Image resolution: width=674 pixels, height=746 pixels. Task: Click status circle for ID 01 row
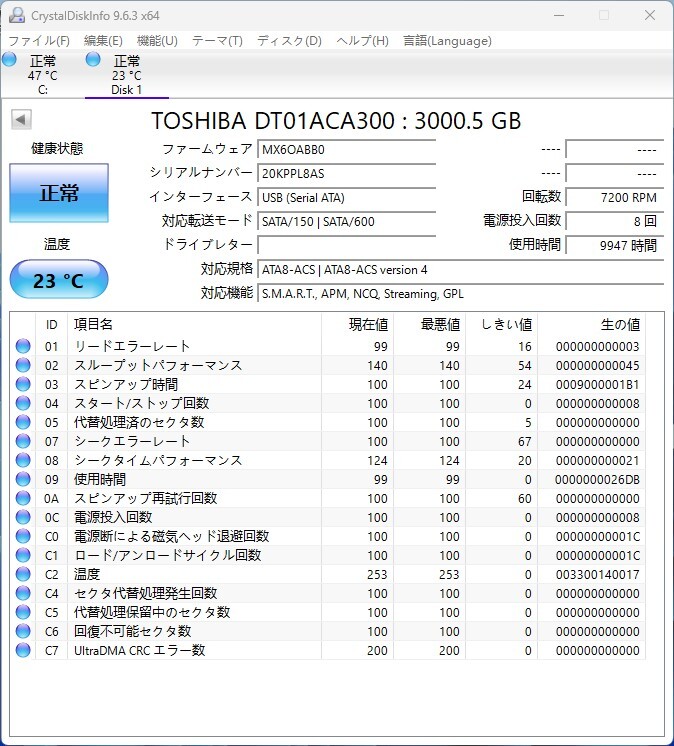pos(23,346)
